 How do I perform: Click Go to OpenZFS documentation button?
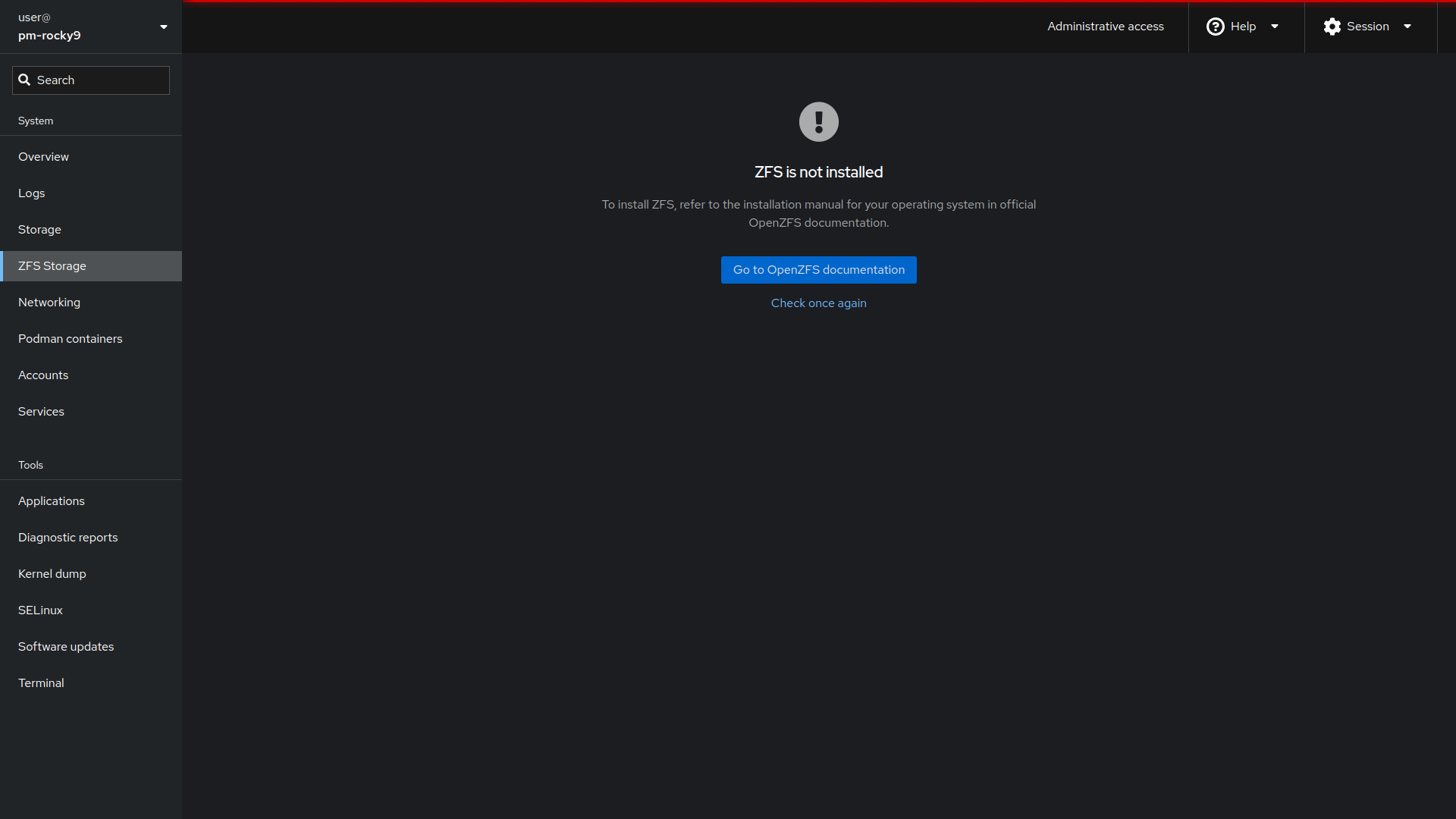click(x=819, y=270)
